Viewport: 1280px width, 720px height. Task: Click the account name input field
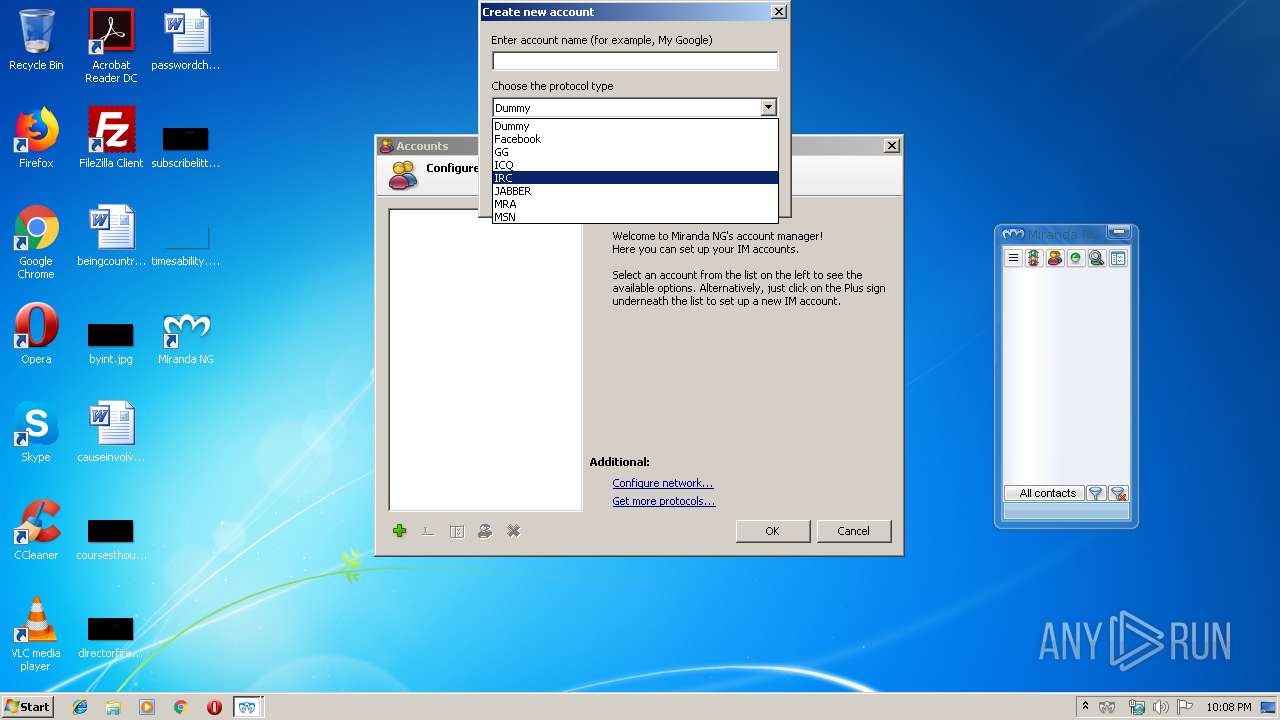[x=635, y=61]
